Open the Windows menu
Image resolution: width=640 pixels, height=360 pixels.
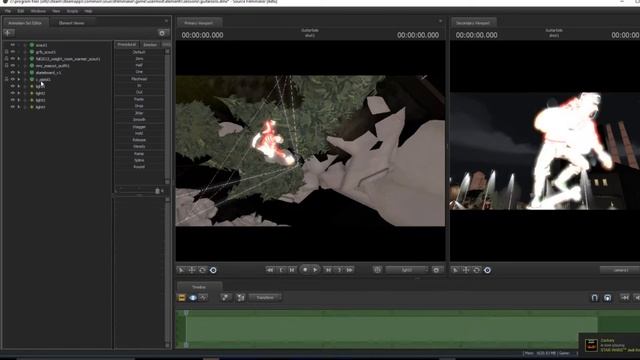click(38, 11)
